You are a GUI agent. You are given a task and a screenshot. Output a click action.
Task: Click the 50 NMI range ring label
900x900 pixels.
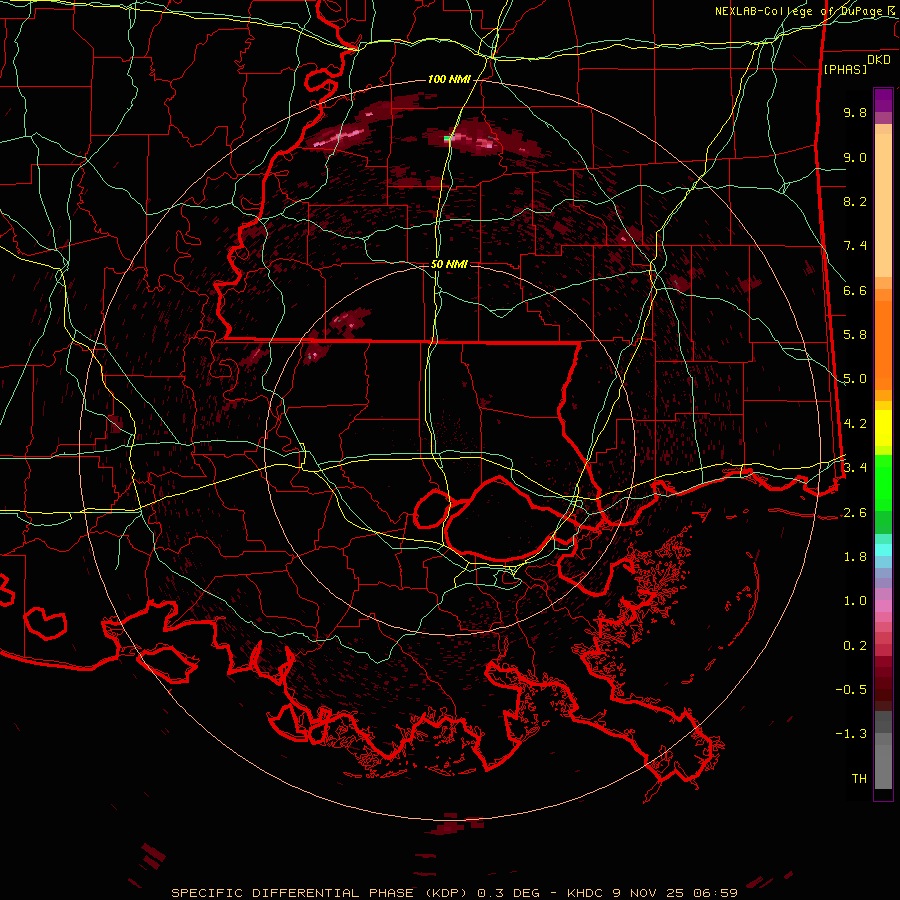(x=449, y=264)
